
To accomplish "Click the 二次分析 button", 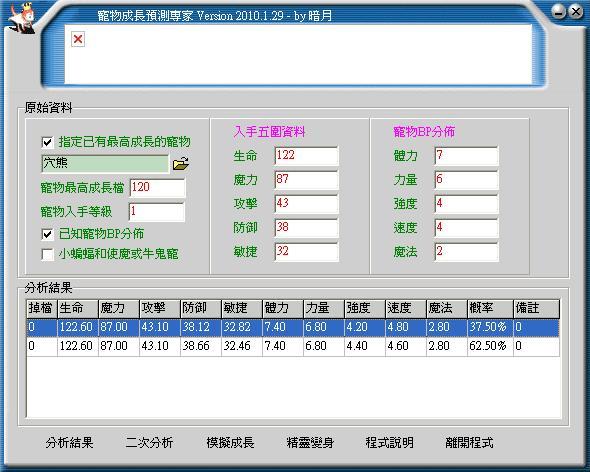I will (x=149, y=443).
